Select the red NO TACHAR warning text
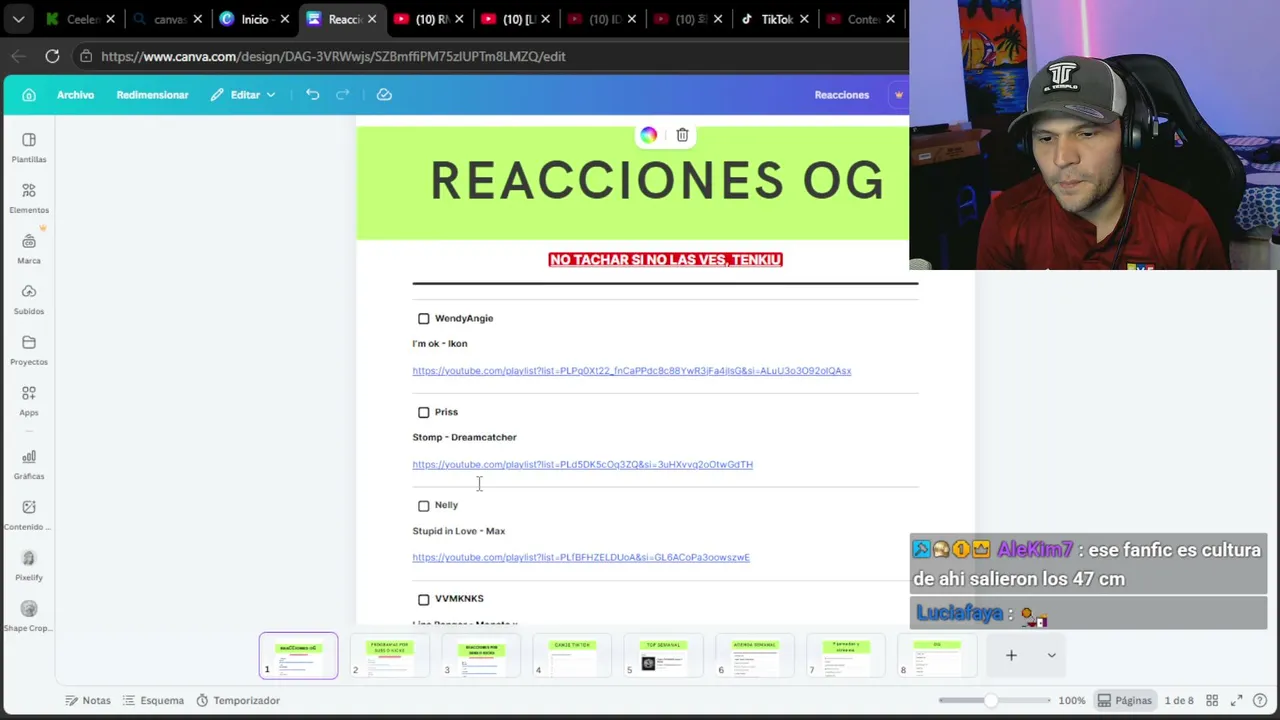1280x720 pixels. tap(665, 259)
